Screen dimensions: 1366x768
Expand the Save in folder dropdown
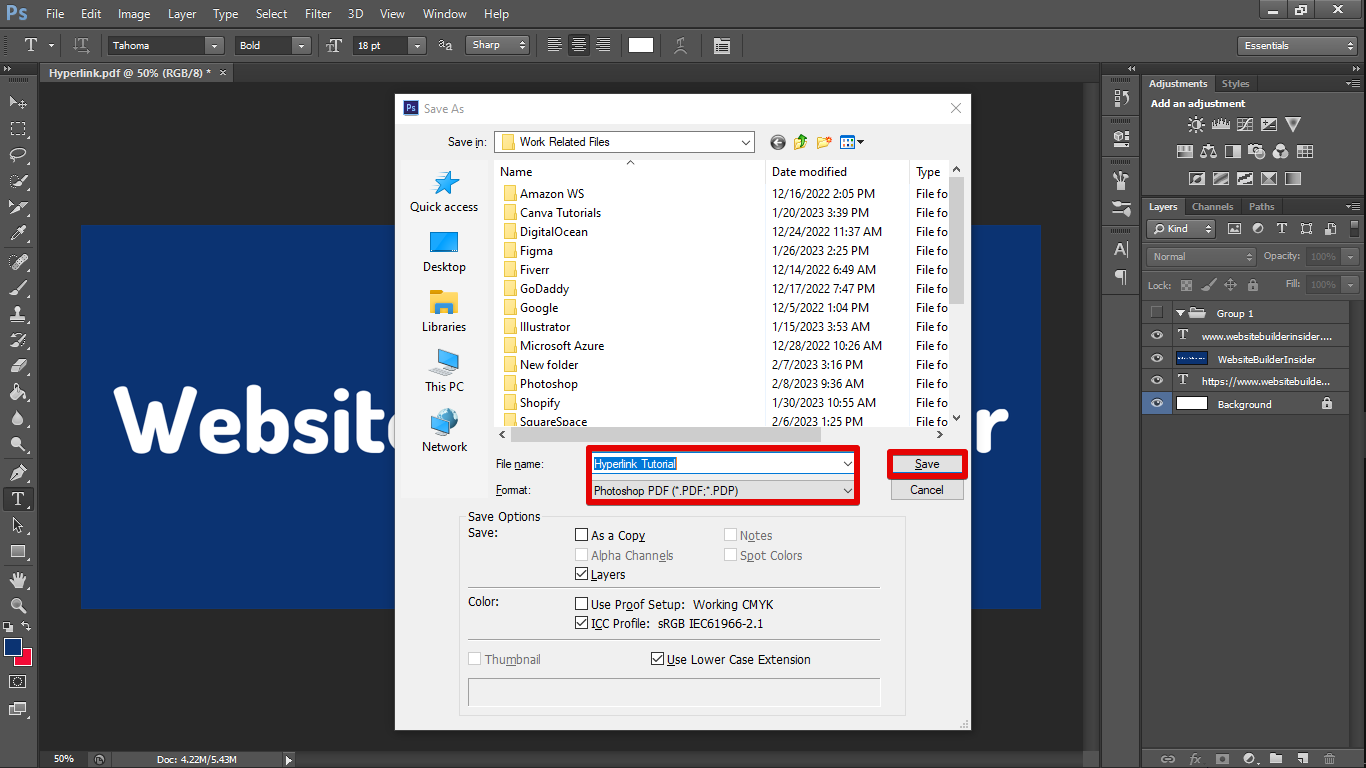tap(745, 142)
